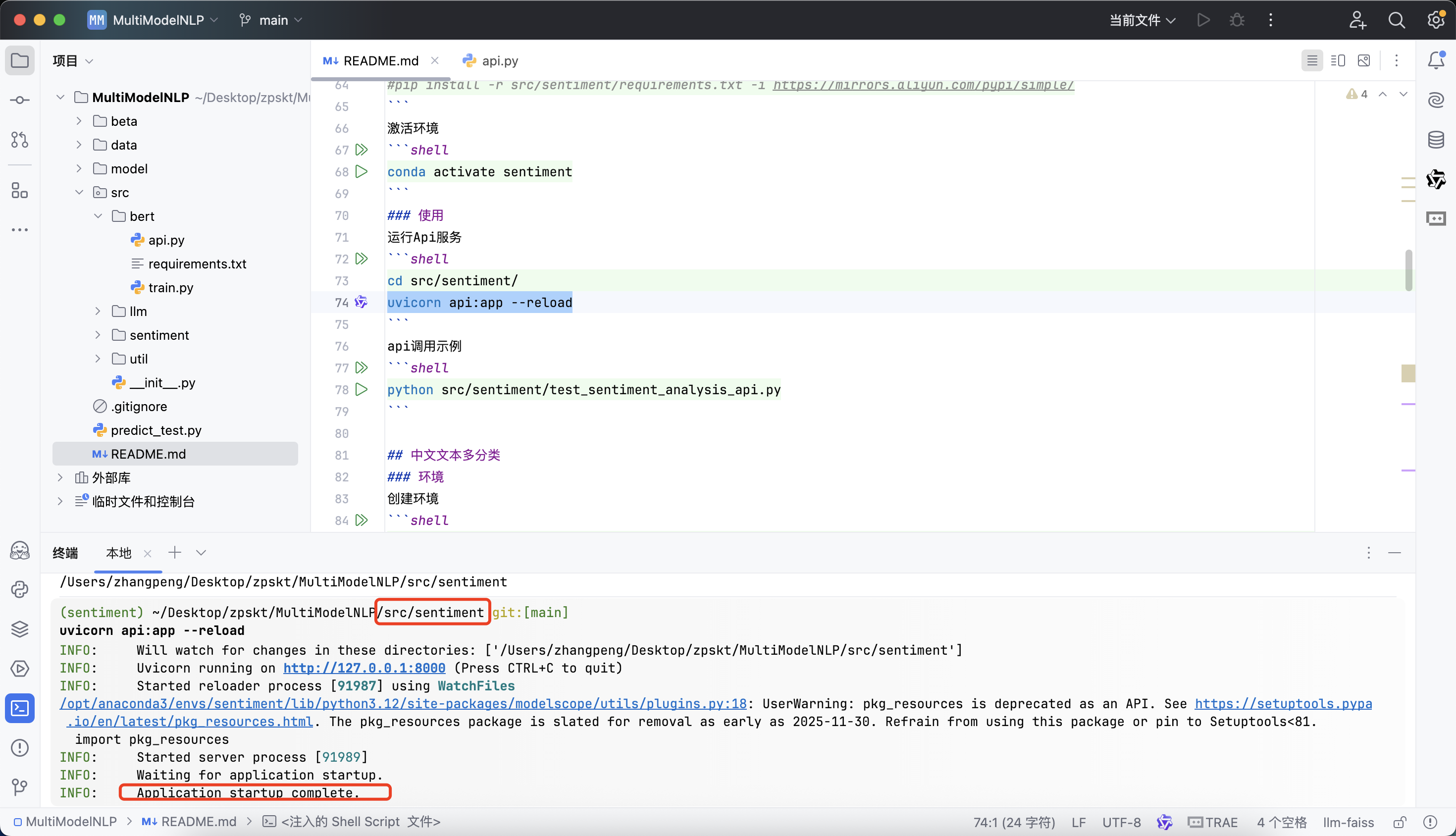1456x836 pixels.
Task: Go to next highlighted warning arrow
Action: (1403, 94)
